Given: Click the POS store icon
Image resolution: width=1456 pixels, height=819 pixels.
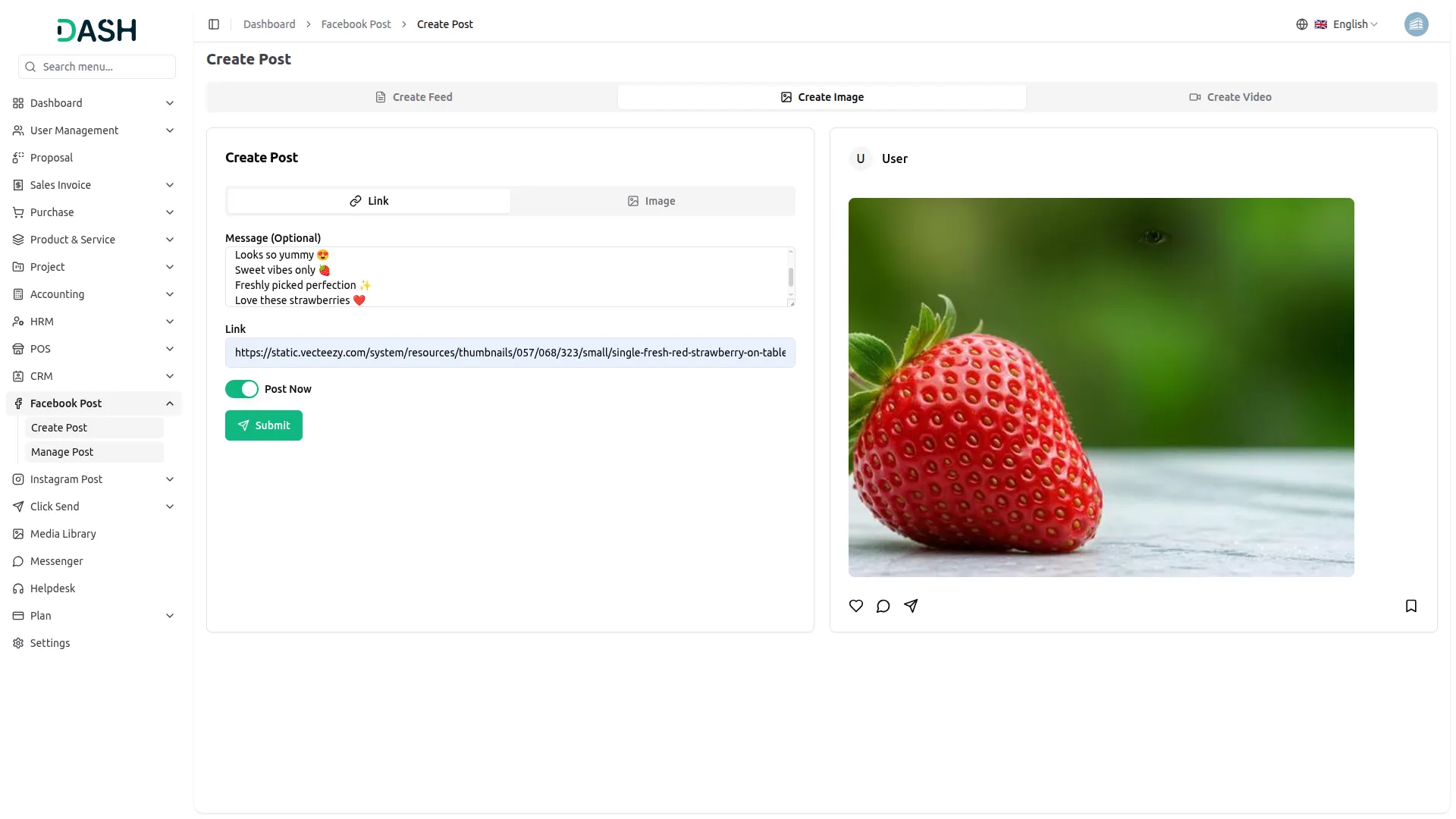Looking at the screenshot, I should 18,349.
